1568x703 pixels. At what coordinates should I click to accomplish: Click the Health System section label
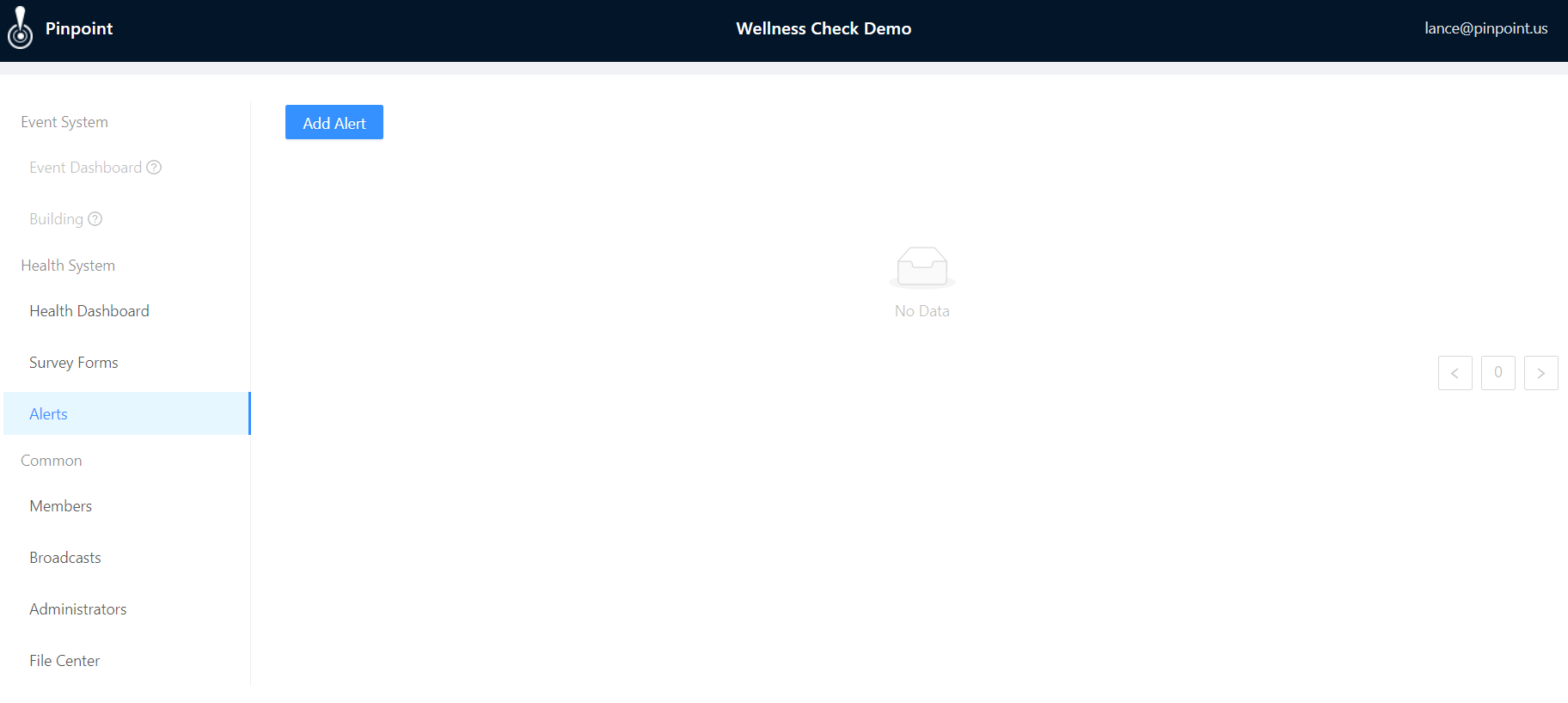(68, 266)
